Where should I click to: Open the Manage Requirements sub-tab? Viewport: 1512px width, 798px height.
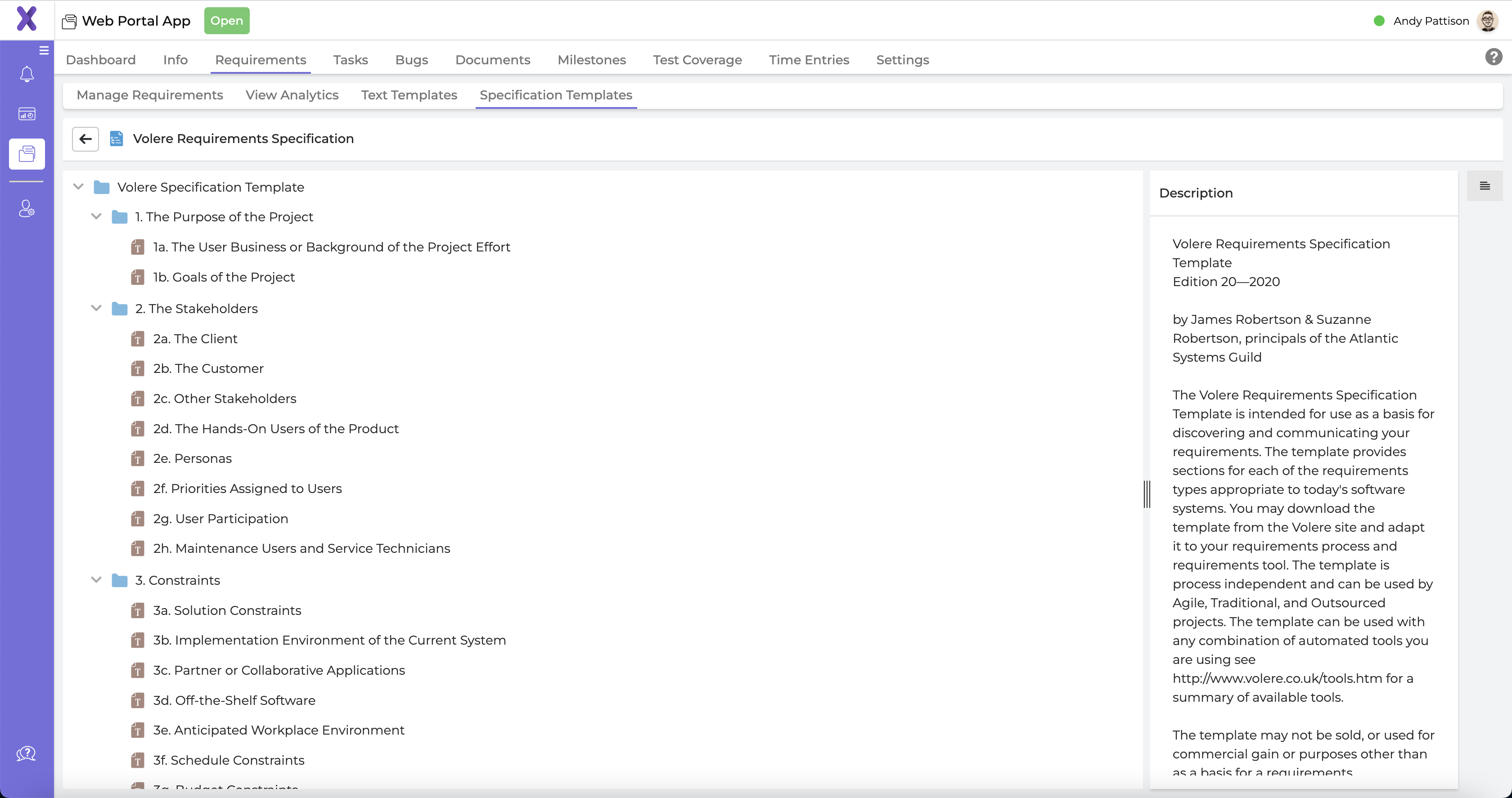(x=150, y=94)
